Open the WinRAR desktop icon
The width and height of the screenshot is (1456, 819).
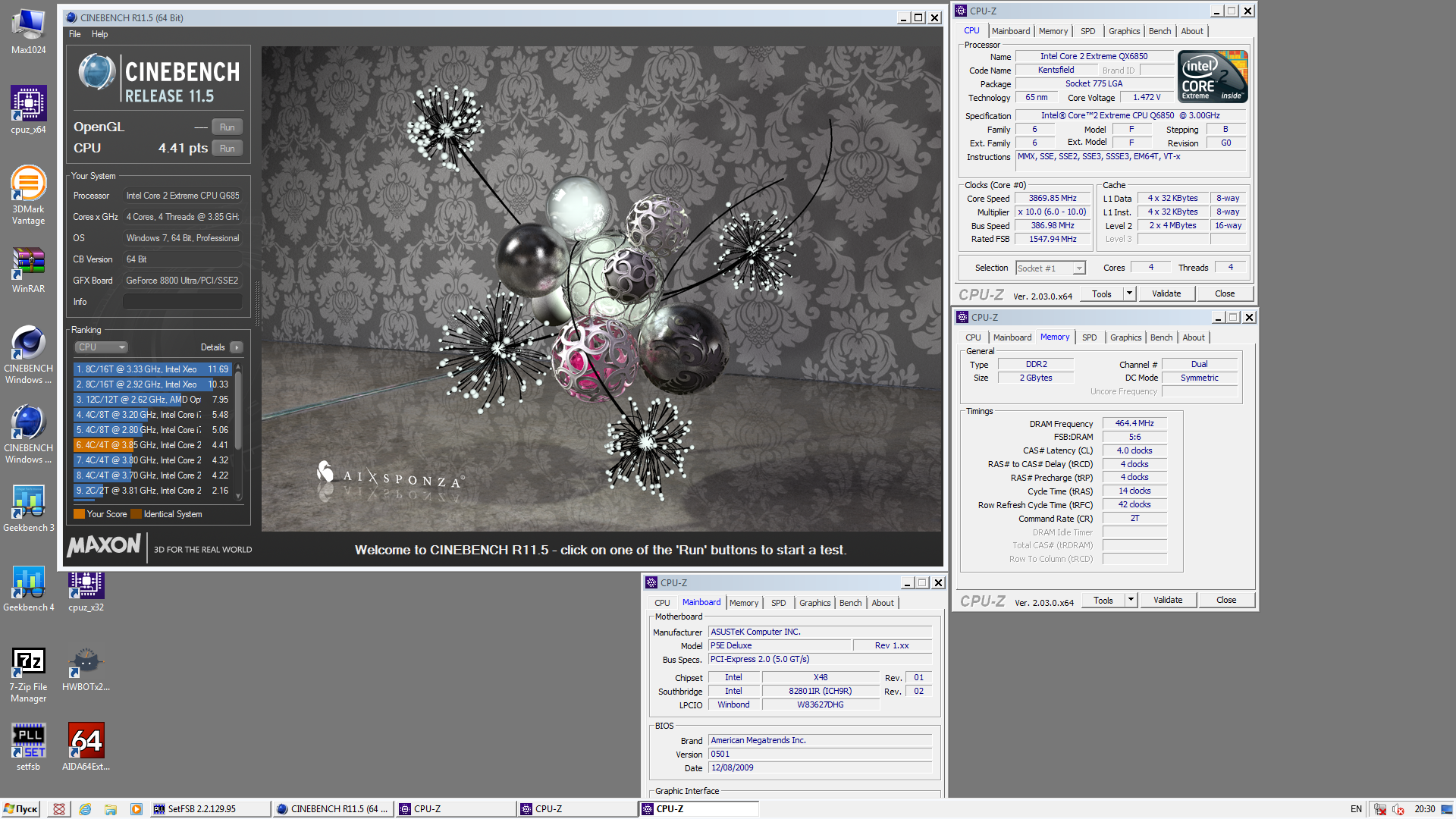(x=28, y=271)
